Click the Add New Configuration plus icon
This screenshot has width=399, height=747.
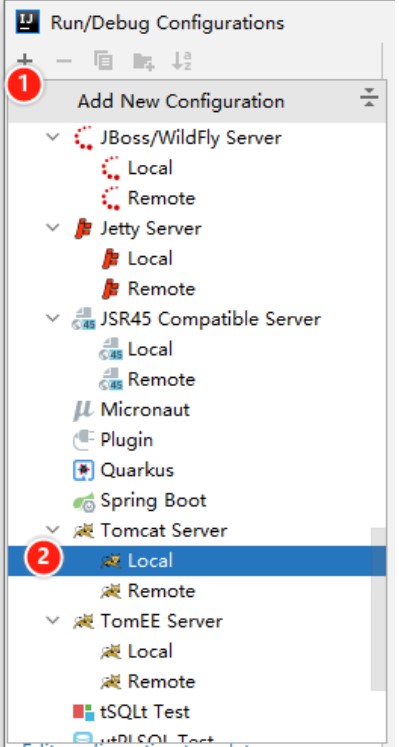coord(24,61)
